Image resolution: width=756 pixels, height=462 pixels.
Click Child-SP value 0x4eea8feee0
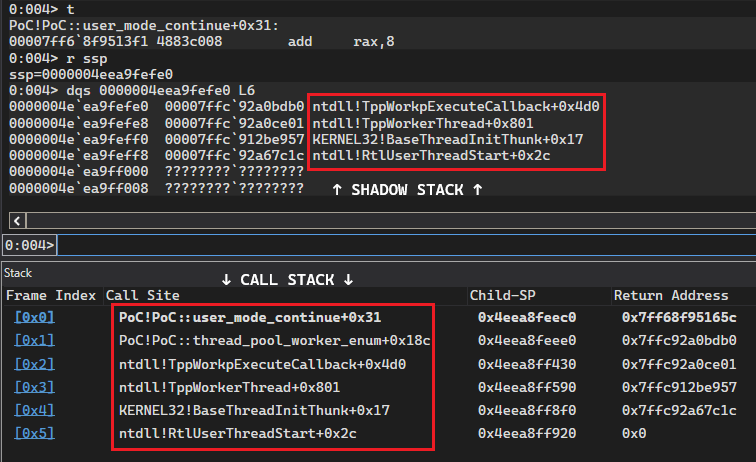[x=527, y=340]
